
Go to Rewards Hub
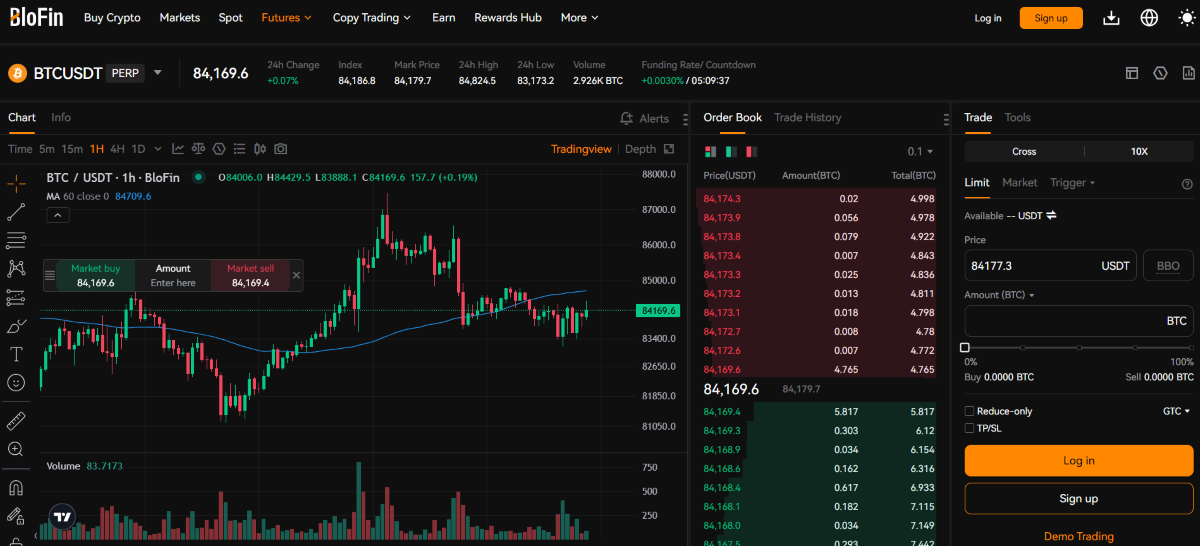coord(508,18)
